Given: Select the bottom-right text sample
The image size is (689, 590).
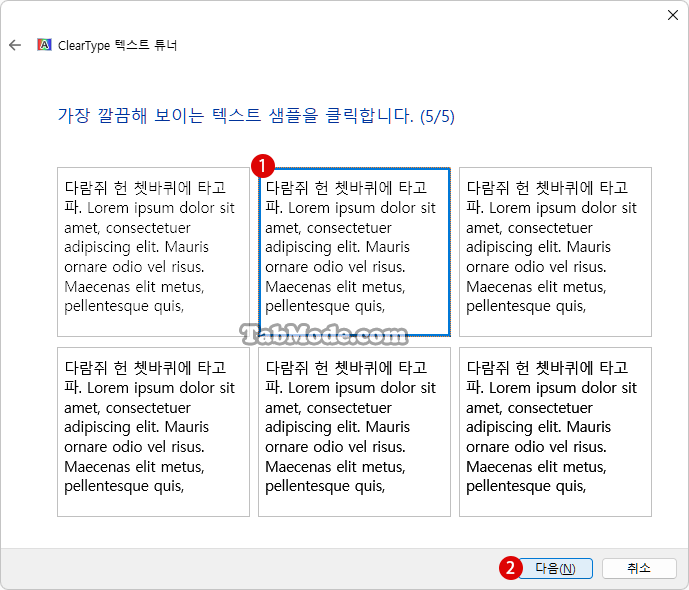Looking at the screenshot, I should (x=555, y=432).
